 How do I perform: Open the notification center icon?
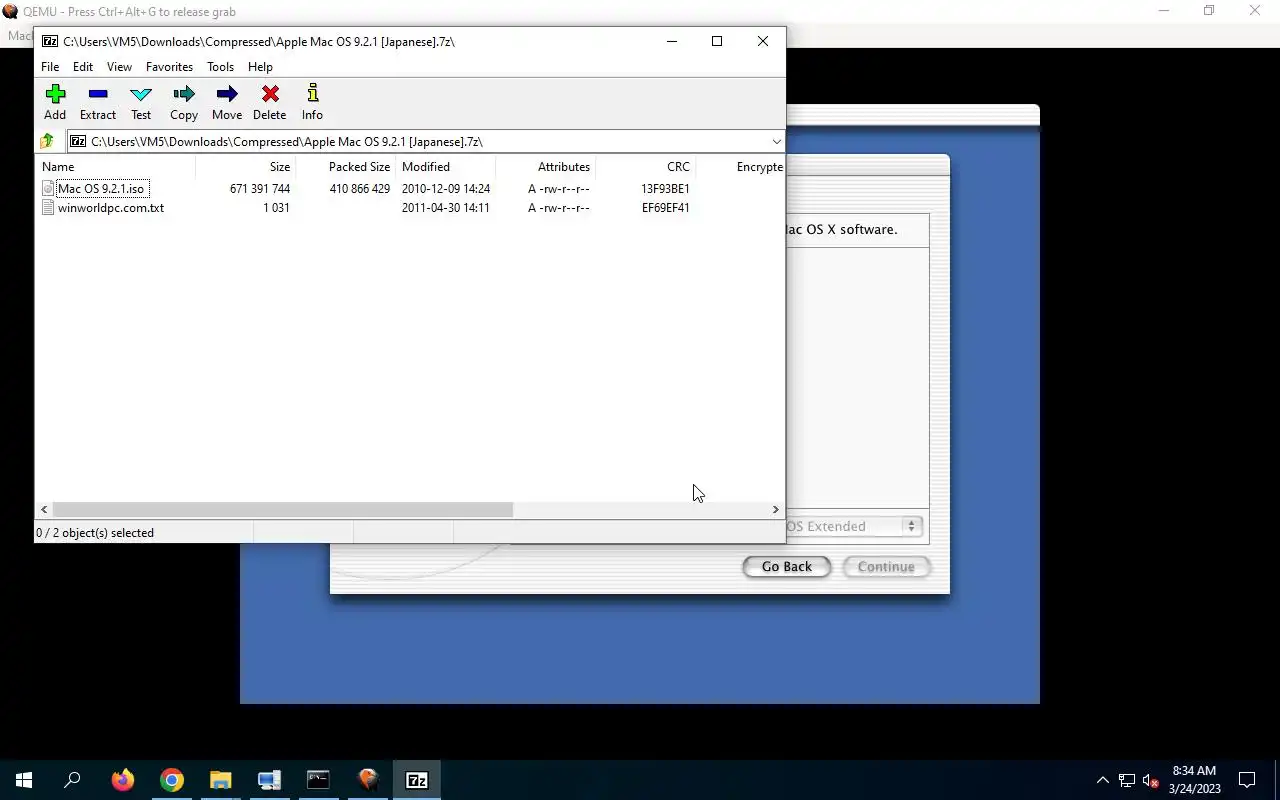coord(1247,780)
